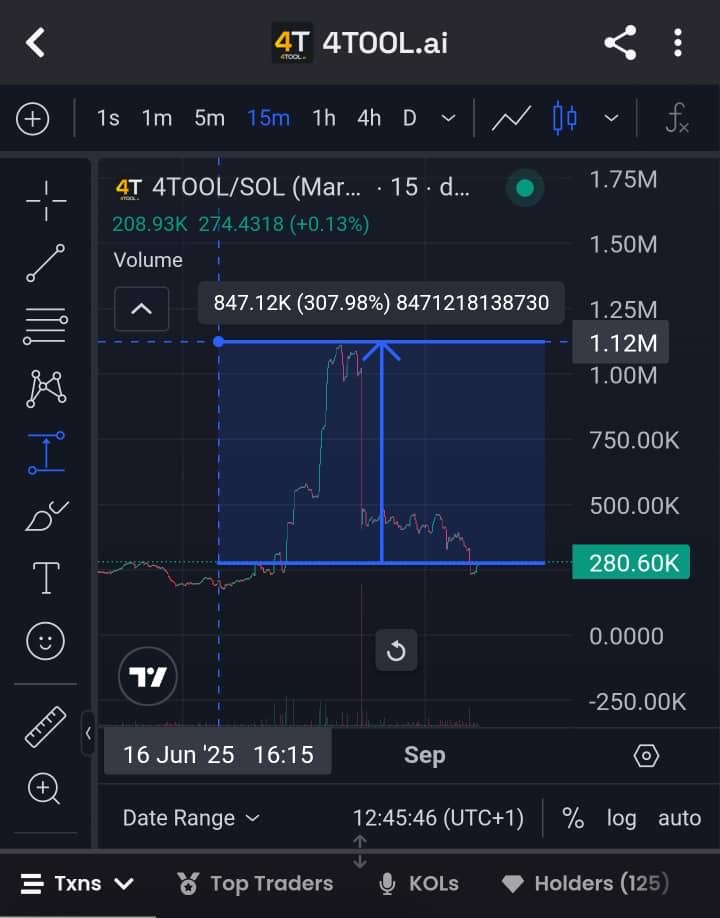Click the 208.93K volume value
The image size is (720, 918).
pos(150,224)
